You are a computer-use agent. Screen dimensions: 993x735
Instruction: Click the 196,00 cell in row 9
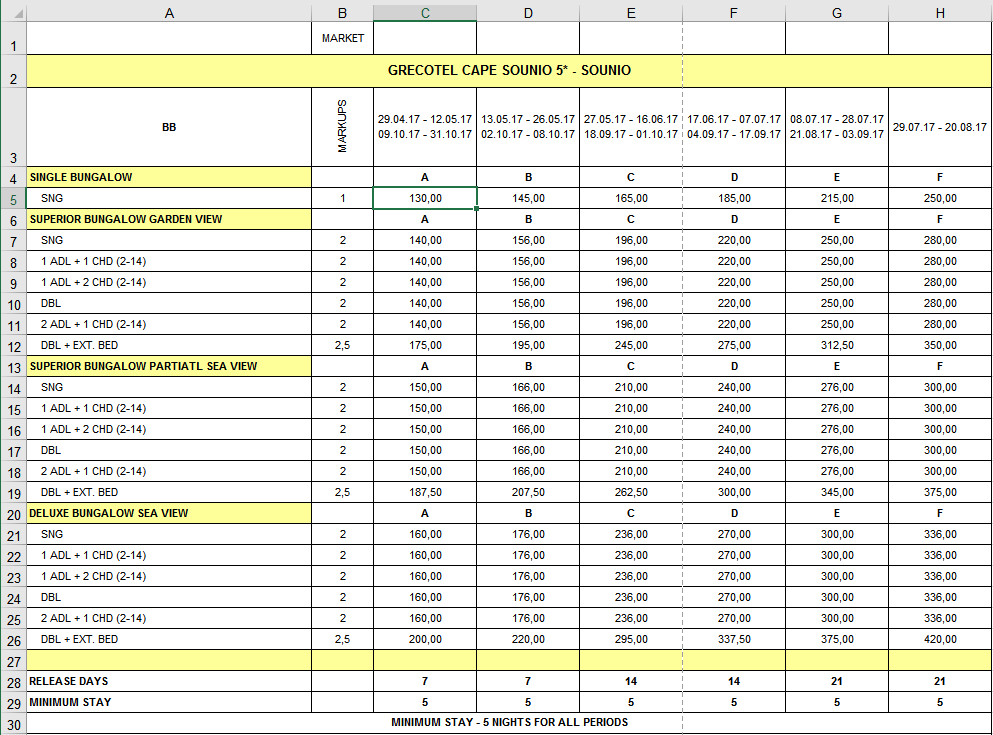tap(631, 282)
